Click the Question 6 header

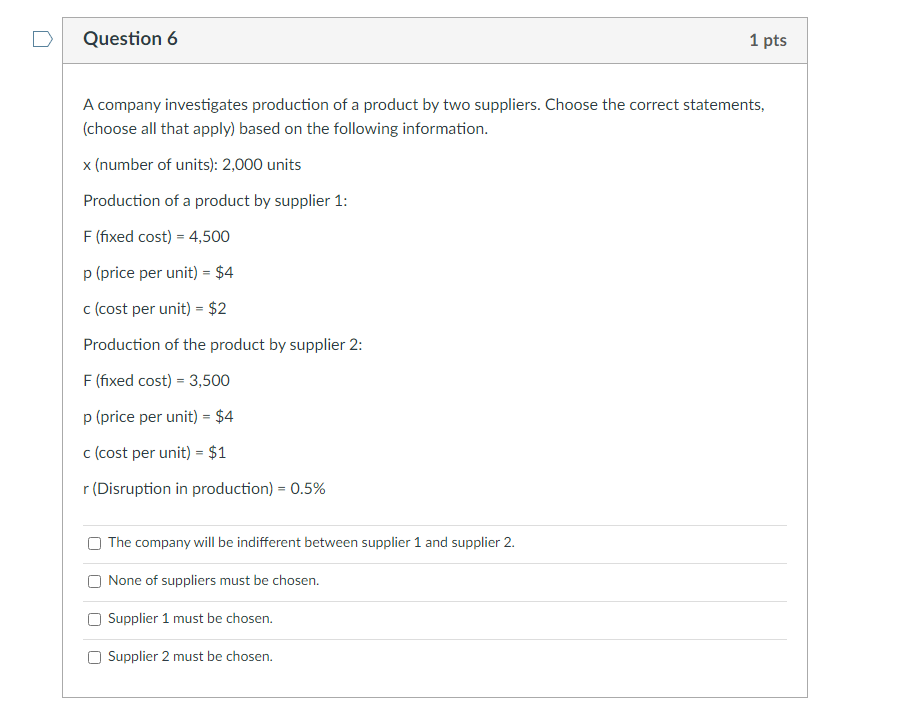131,38
